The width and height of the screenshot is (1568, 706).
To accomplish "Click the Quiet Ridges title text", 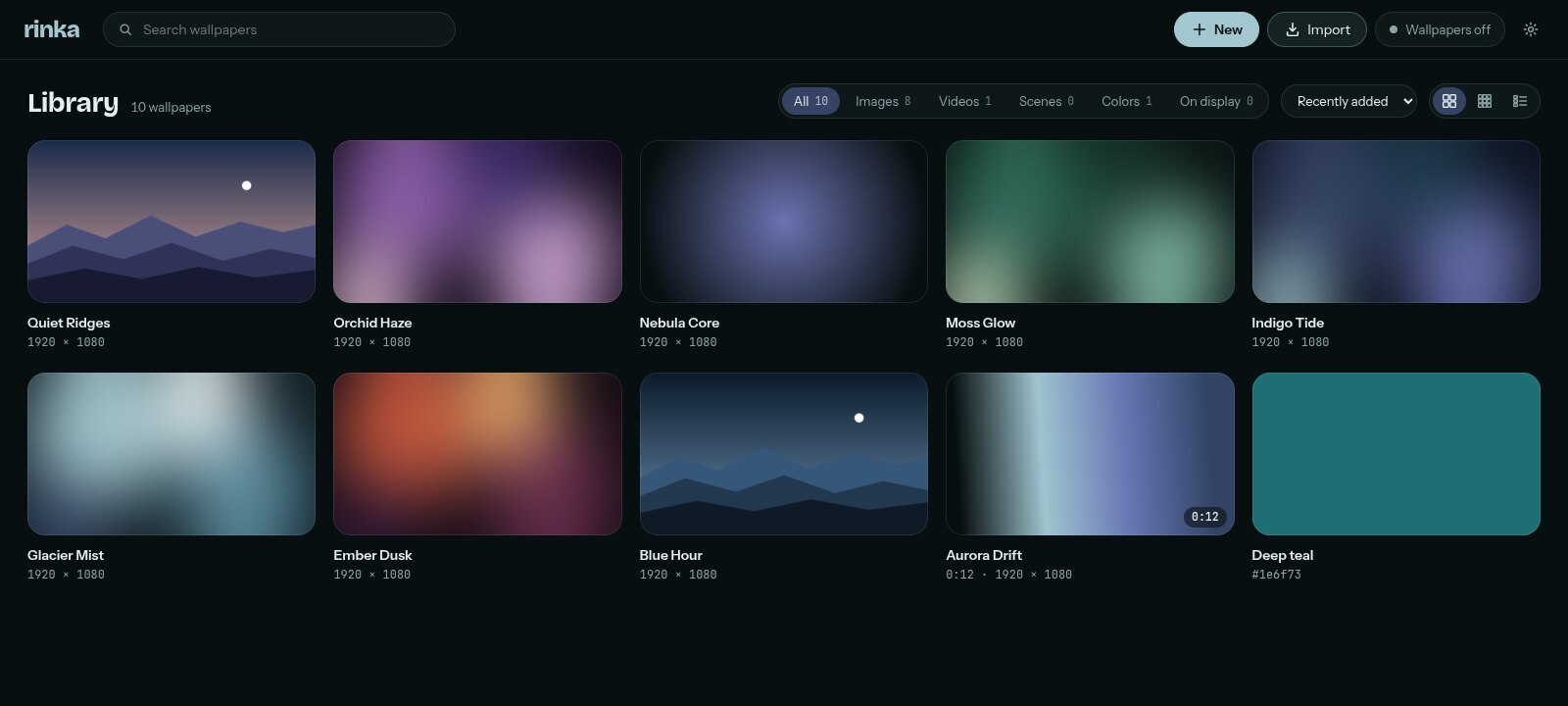I will pos(69,323).
